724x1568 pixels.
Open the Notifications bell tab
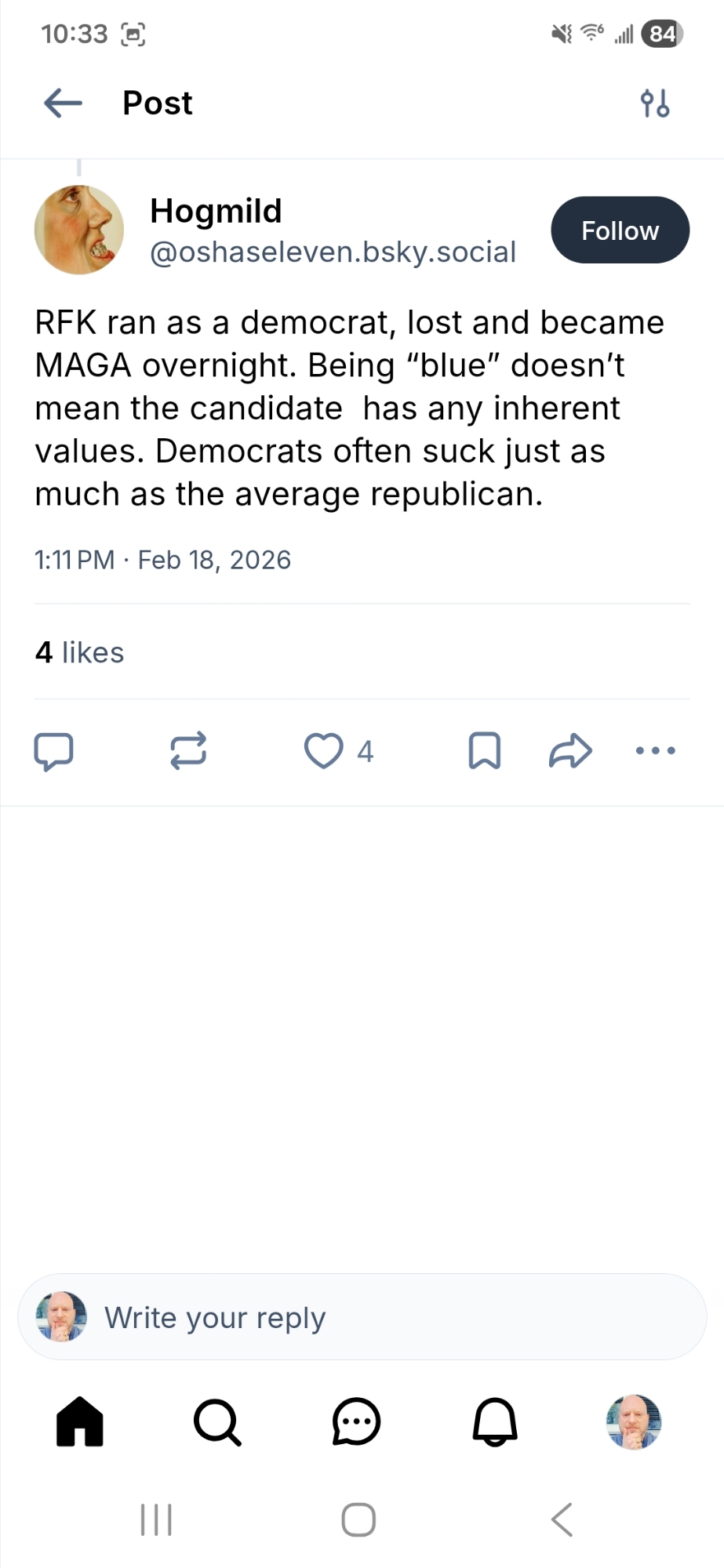pos(495,1421)
